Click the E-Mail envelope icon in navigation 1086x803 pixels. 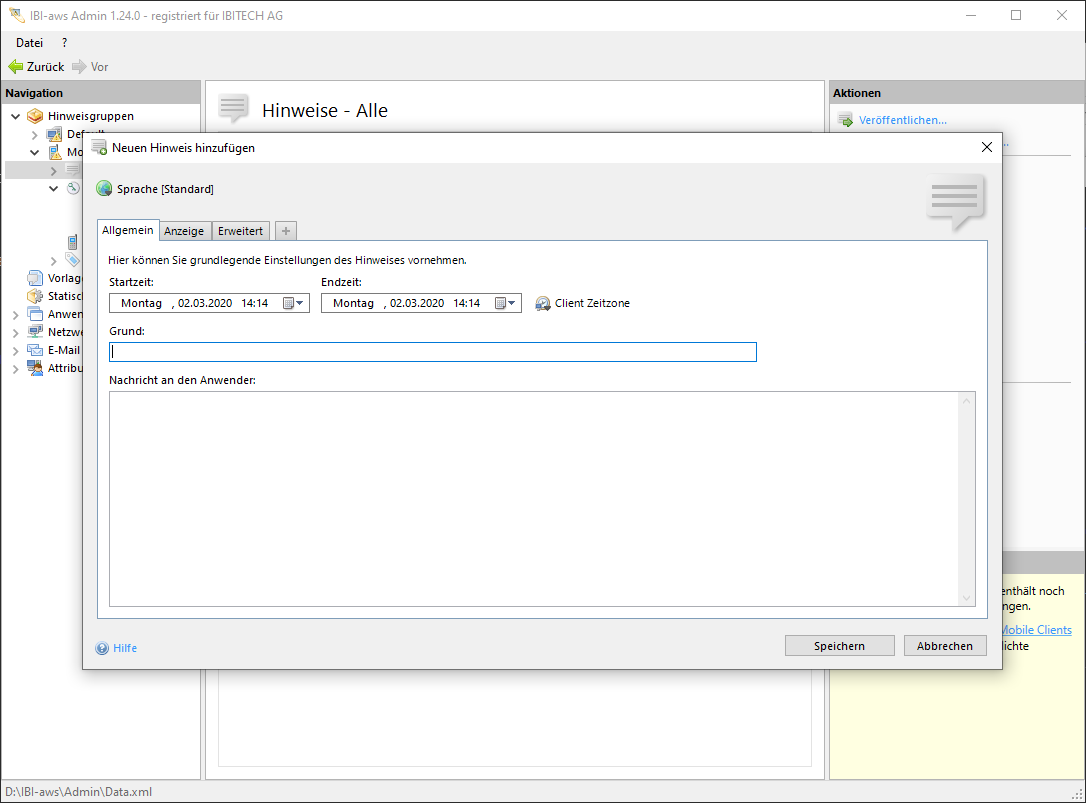pyautogui.click(x=36, y=350)
